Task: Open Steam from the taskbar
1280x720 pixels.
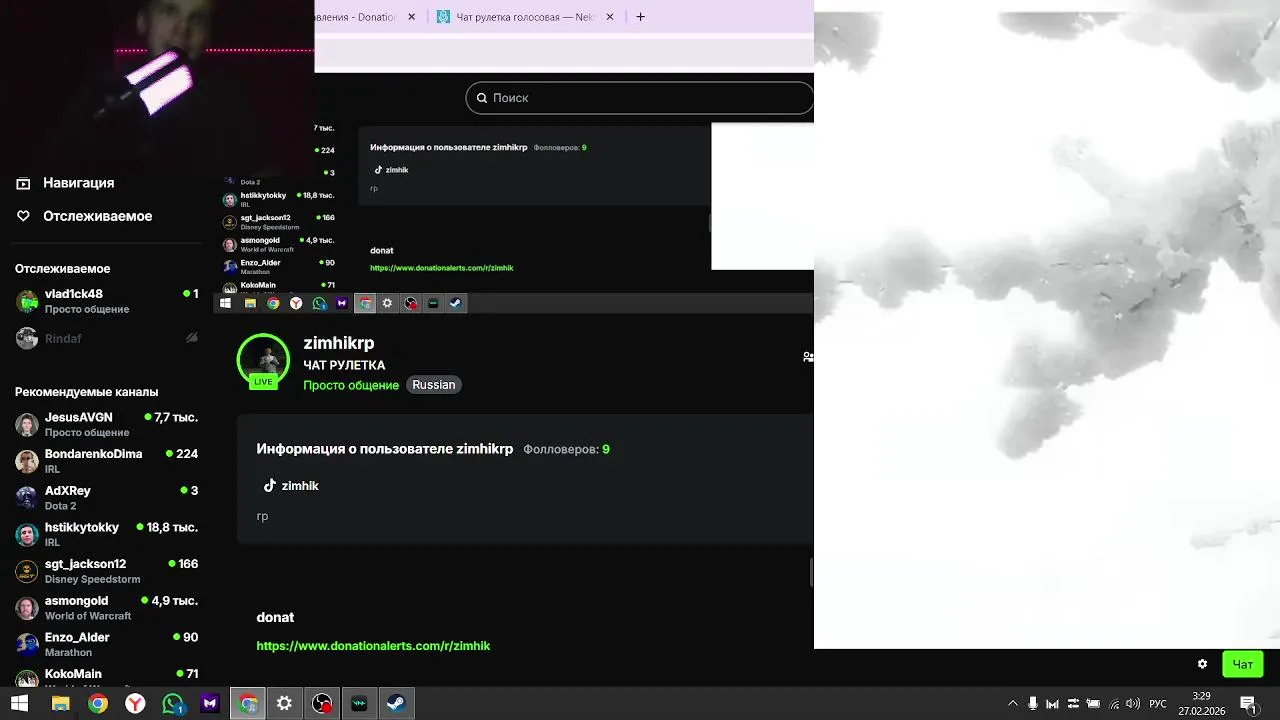Action: pos(397,704)
